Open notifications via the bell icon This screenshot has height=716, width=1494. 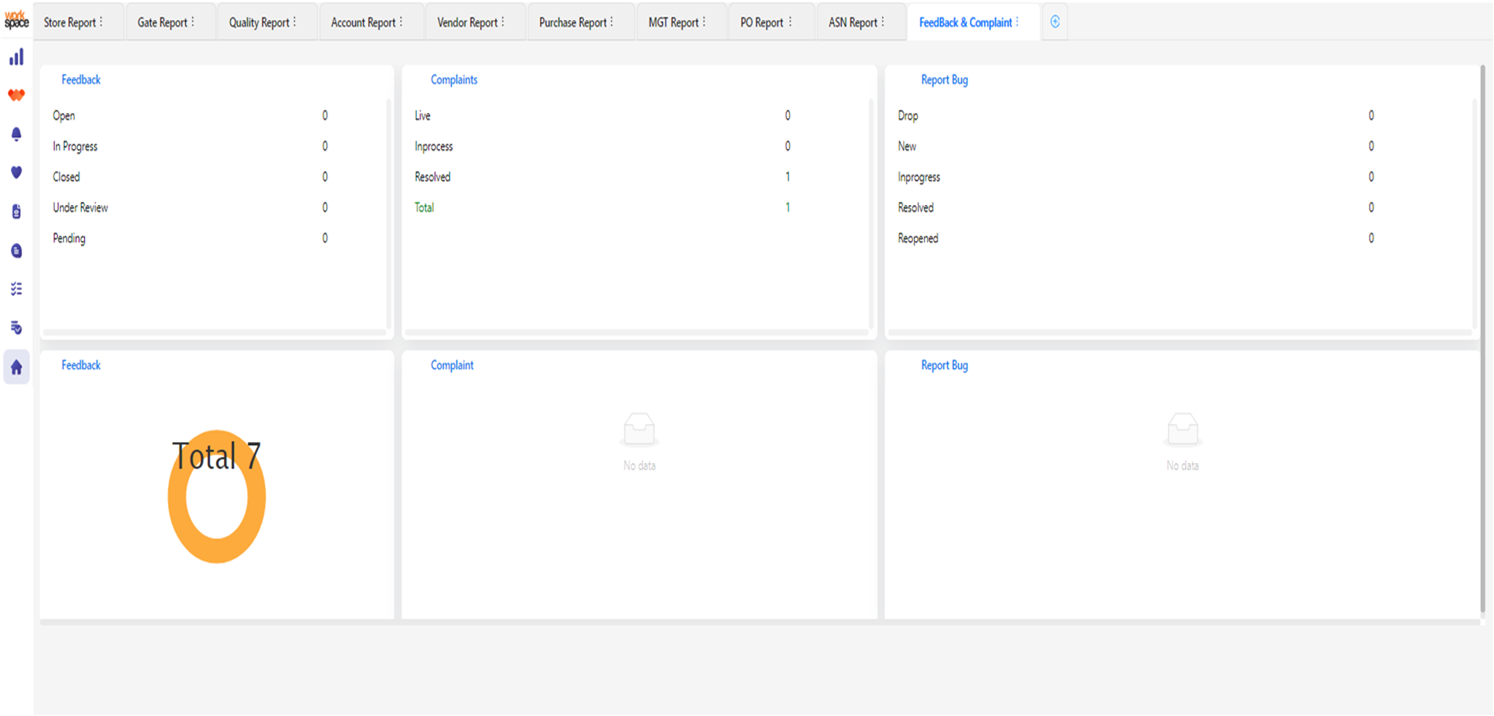tap(16, 134)
